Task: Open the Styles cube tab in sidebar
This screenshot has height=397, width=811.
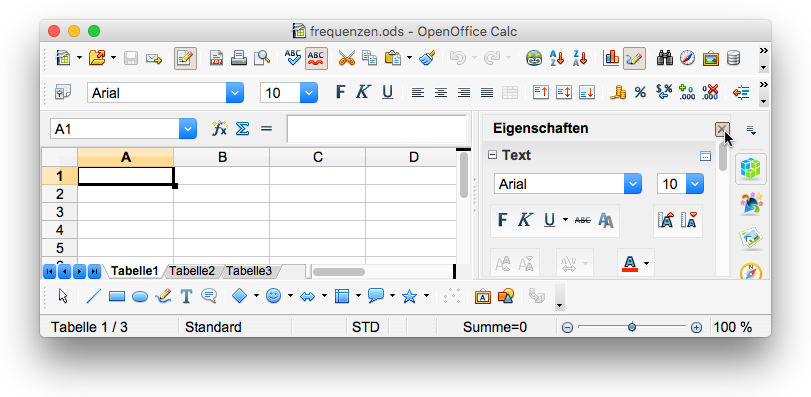Action: 751,169
